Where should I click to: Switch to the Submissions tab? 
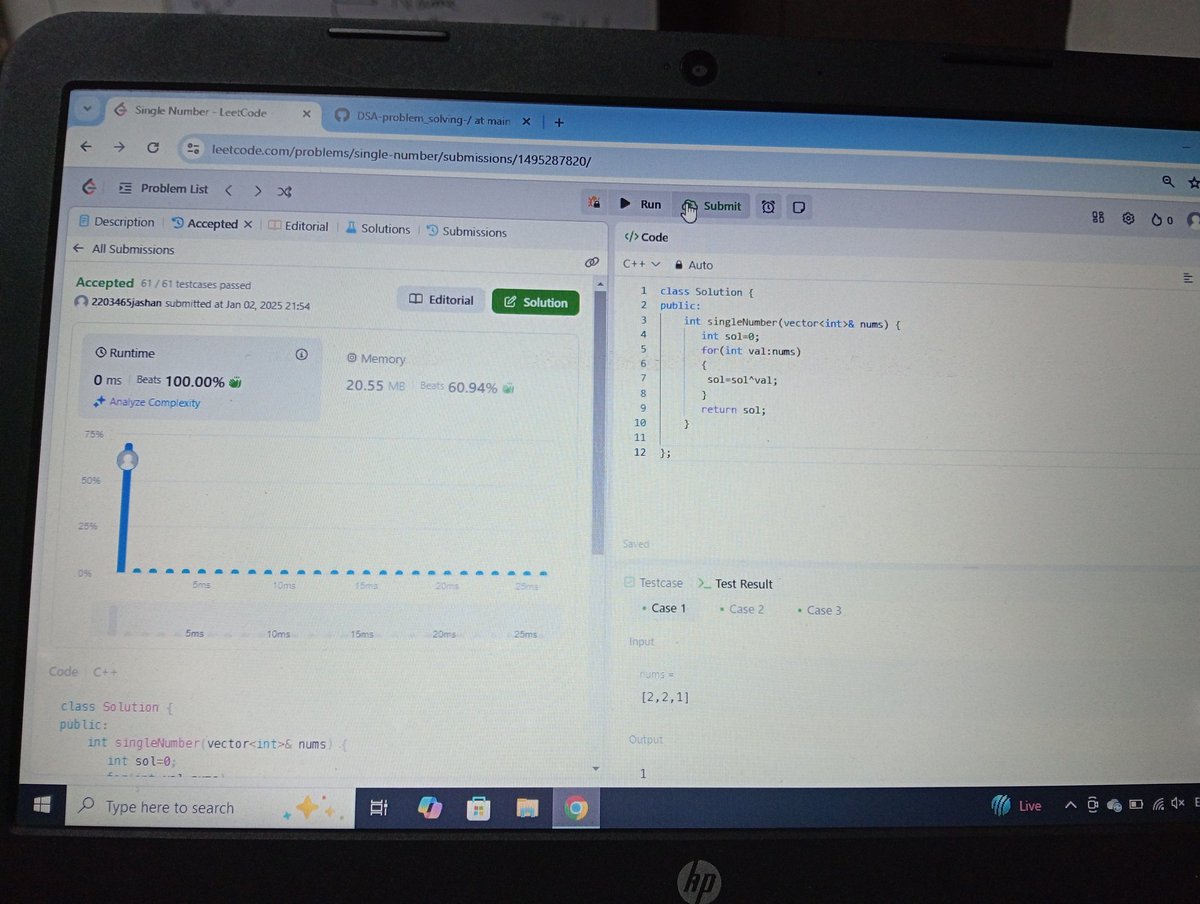point(467,231)
